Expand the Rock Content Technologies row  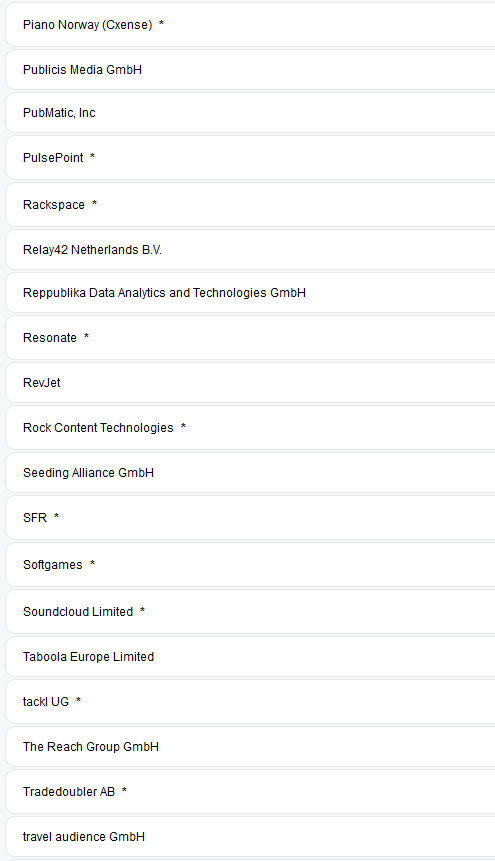[x=251, y=428]
